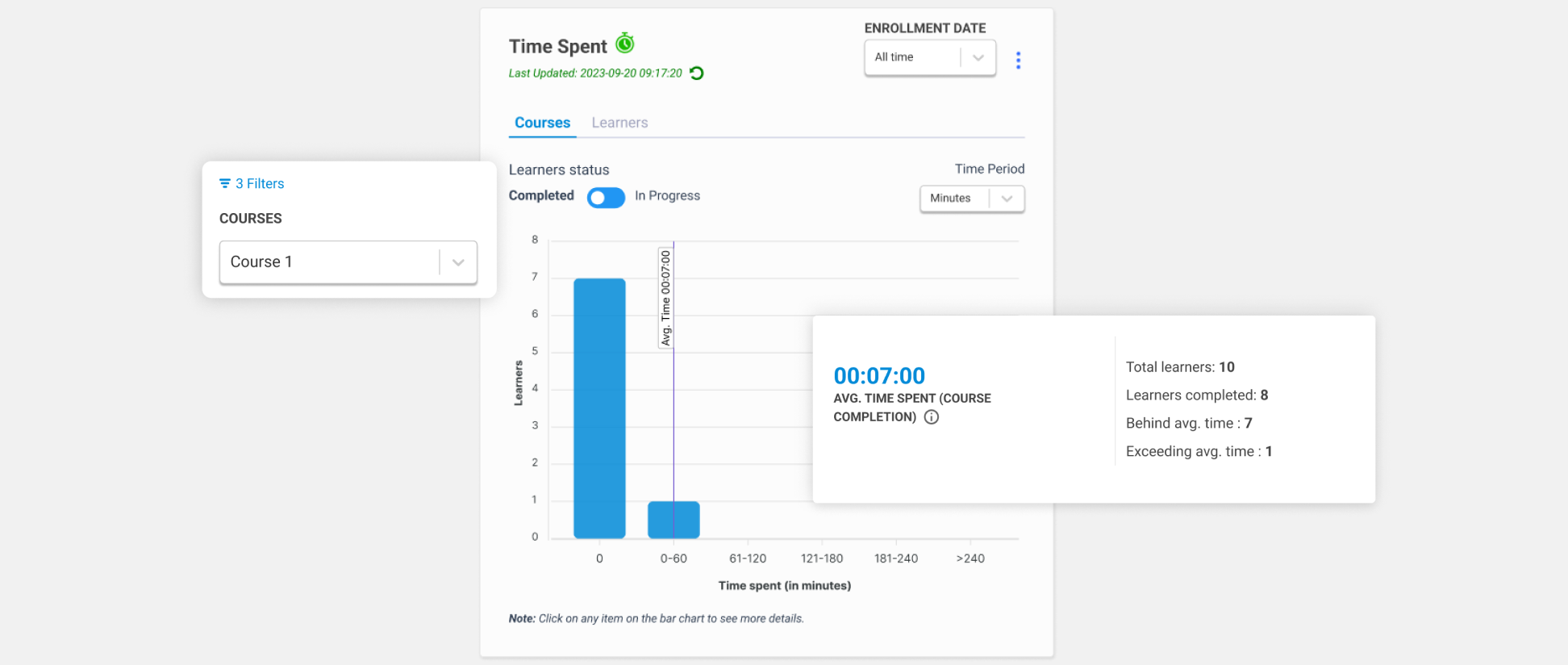The width and height of the screenshot is (1568, 665).
Task: Click the chevron arrow in Minutes dropdown
Action: click(1007, 199)
